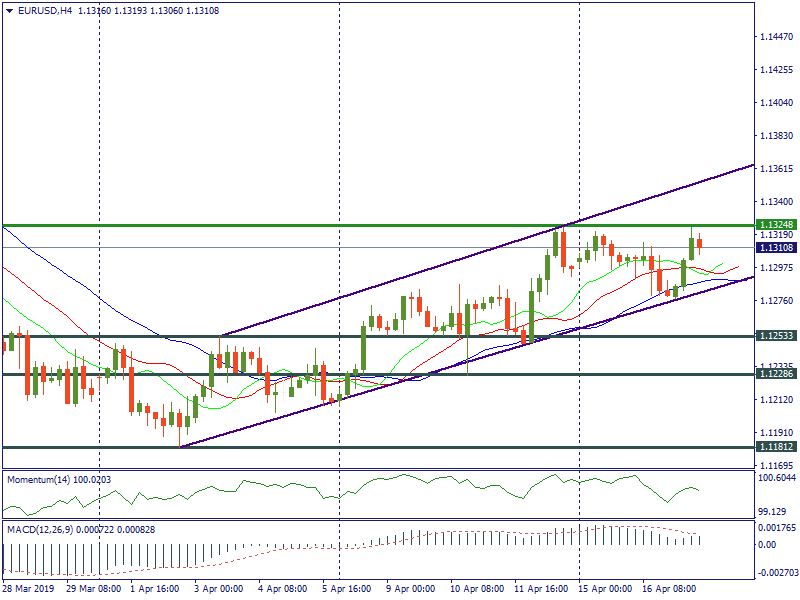800x600 pixels.
Task: Select the green horizontal resistance line
Action: click(x=300, y=225)
